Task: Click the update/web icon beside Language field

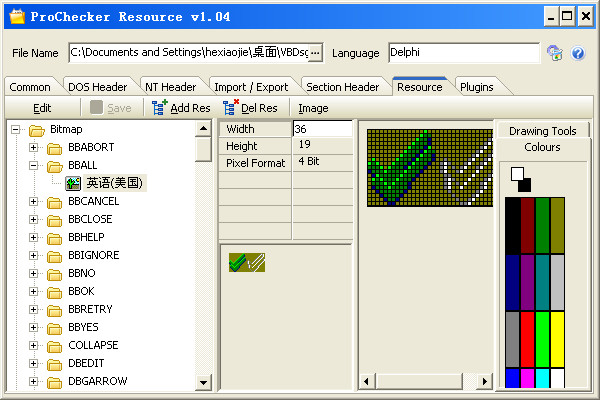Action: pos(555,53)
